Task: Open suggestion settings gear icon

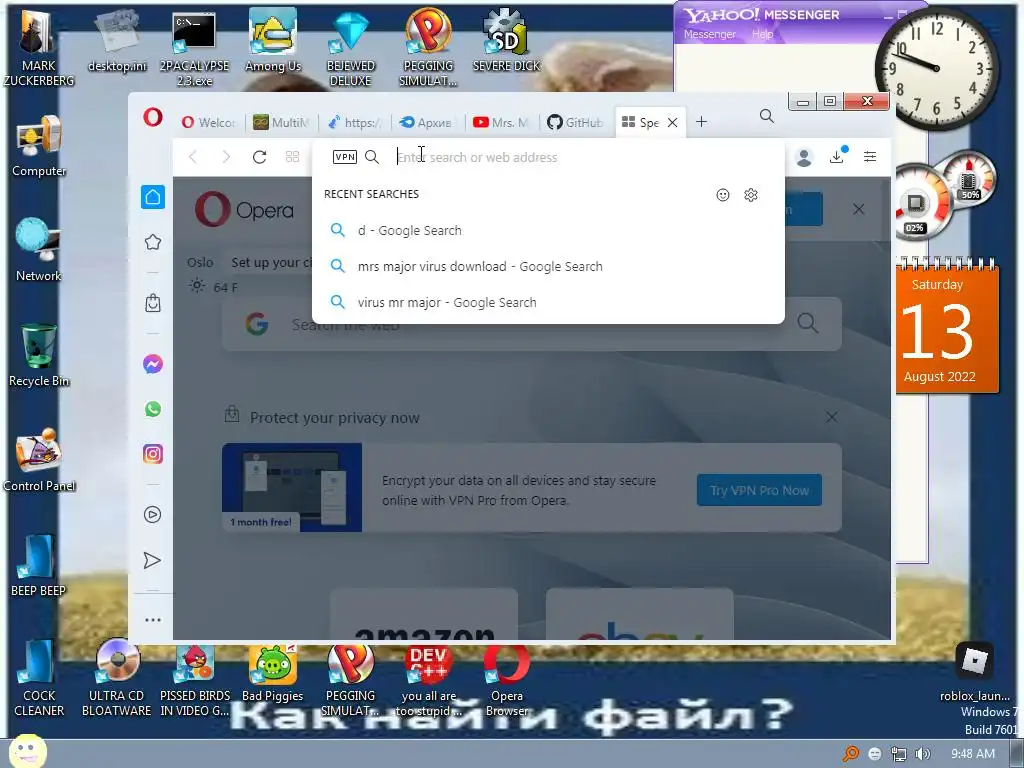Action: tap(751, 195)
